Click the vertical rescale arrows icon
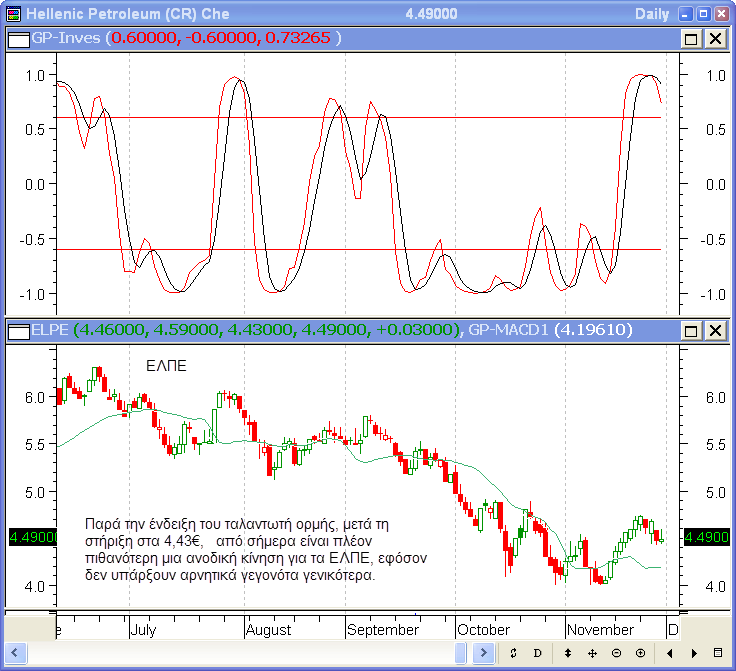This screenshot has height=671, width=736. point(568,653)
